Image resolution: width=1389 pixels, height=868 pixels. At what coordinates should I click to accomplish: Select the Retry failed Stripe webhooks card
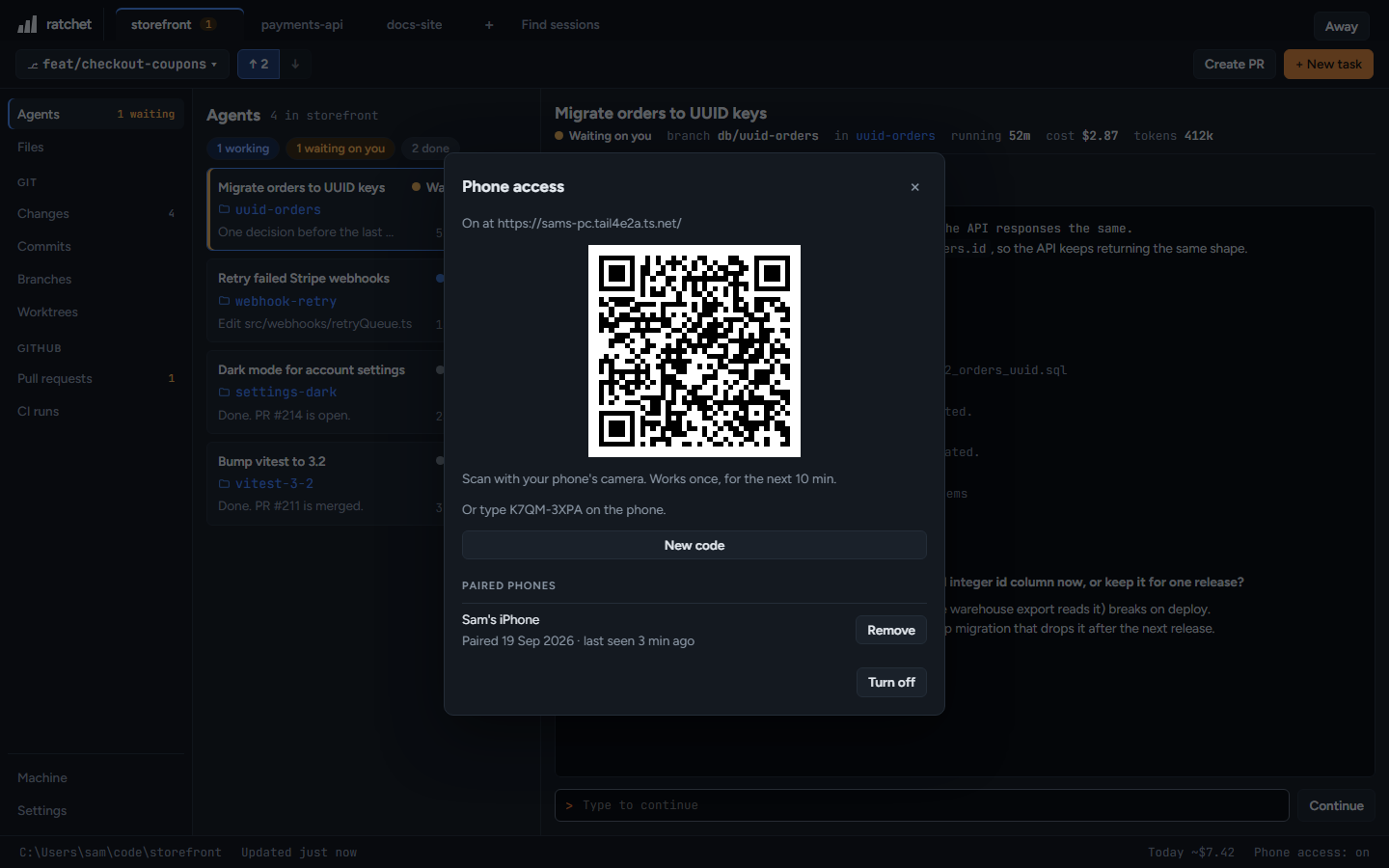click(x=326, y=300)
